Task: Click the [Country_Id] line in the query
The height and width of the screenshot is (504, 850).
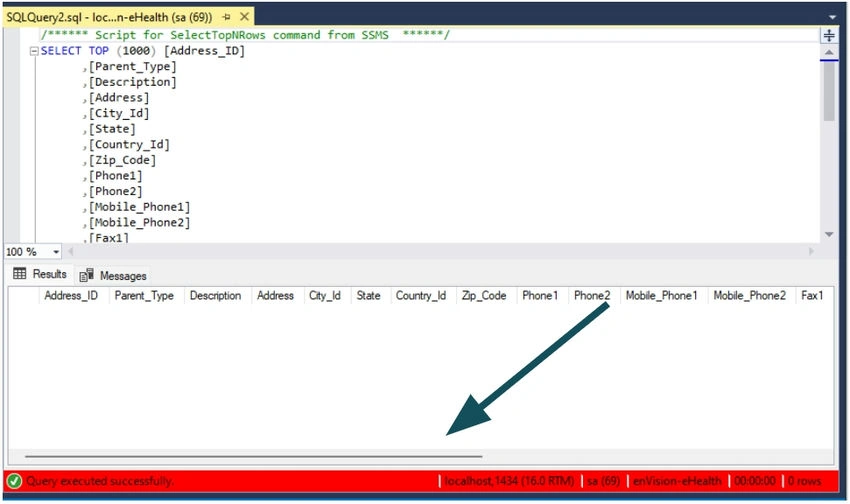Action: click(129, 145)
